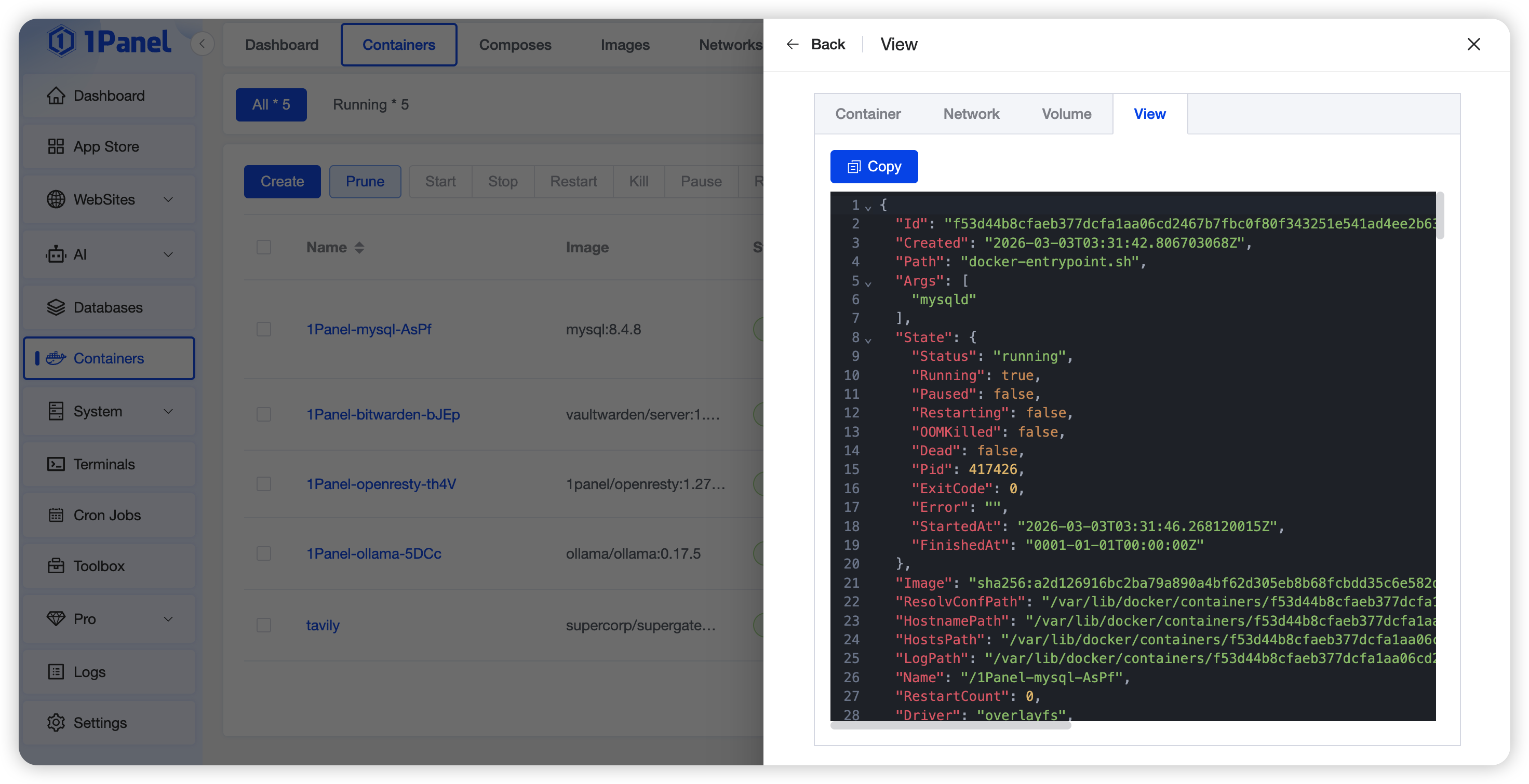Image resolution: width=1529 pixels, height=784 pixels.
Task: Expand the WebSites sidebar submenu
Action: pyautogui.click(x=169, y=199)
